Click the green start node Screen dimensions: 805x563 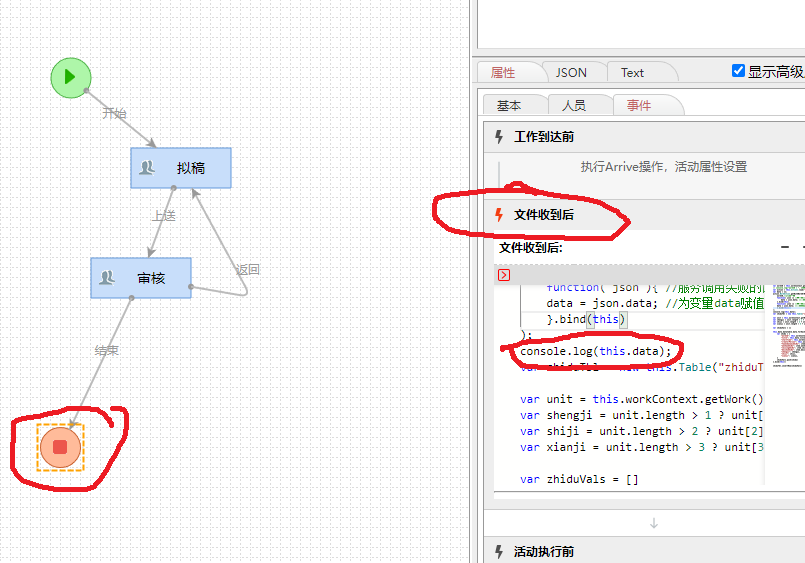[71, 77]
